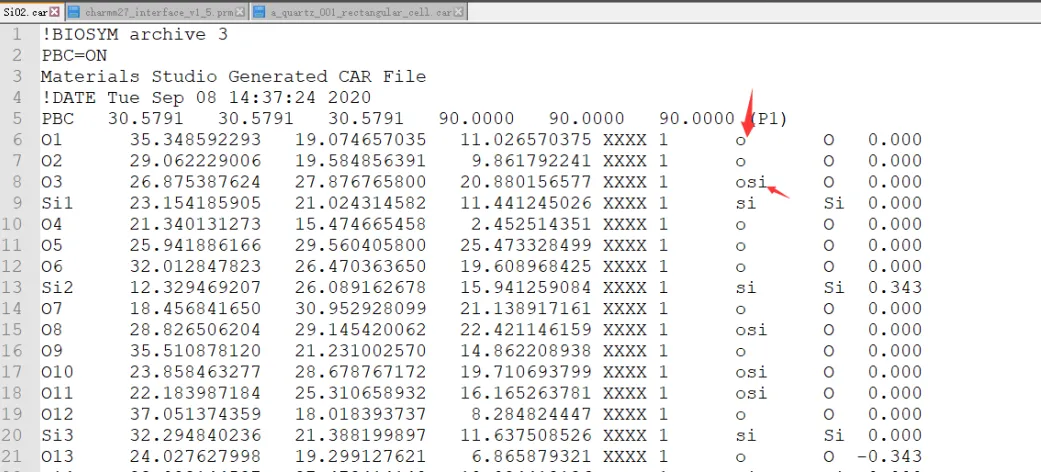Viewport: 1041px width, 472px height.
Task: Click the coordinate 32.012847823
Action: pos(195,267)
